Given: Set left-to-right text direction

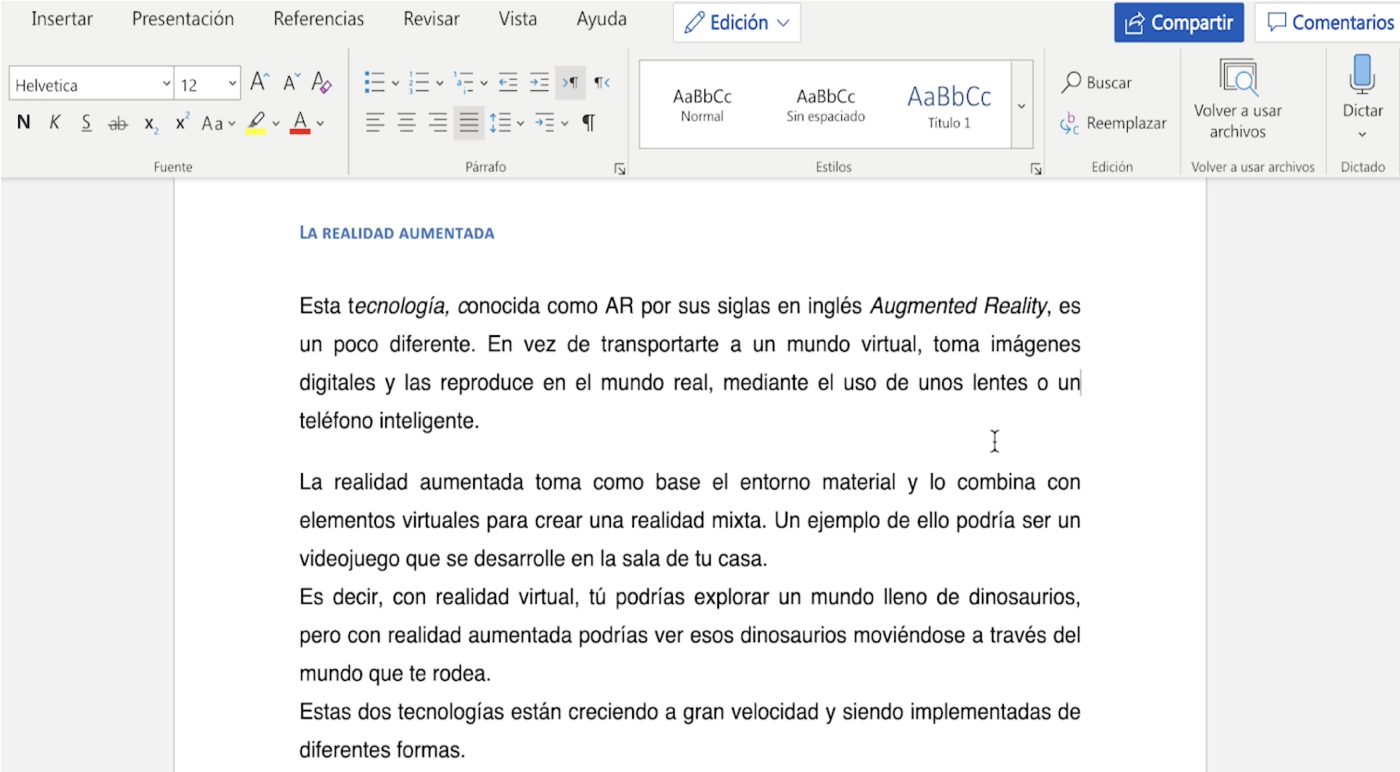Looking at the screenshot, I should pyautogui.click(x=570, y=83).
